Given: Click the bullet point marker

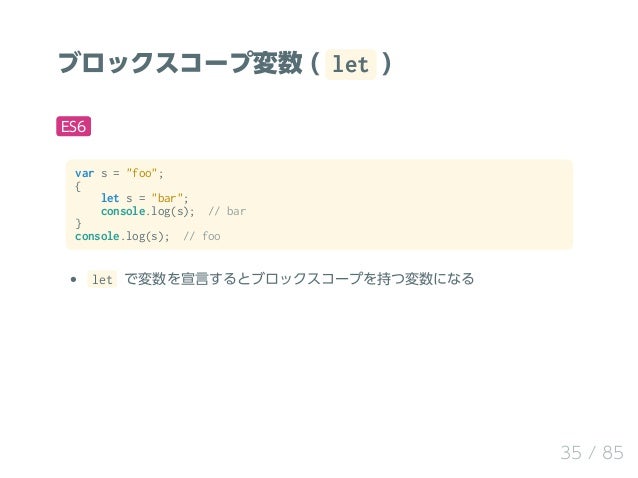Looking at the screenshot, I should click(73, 279).
